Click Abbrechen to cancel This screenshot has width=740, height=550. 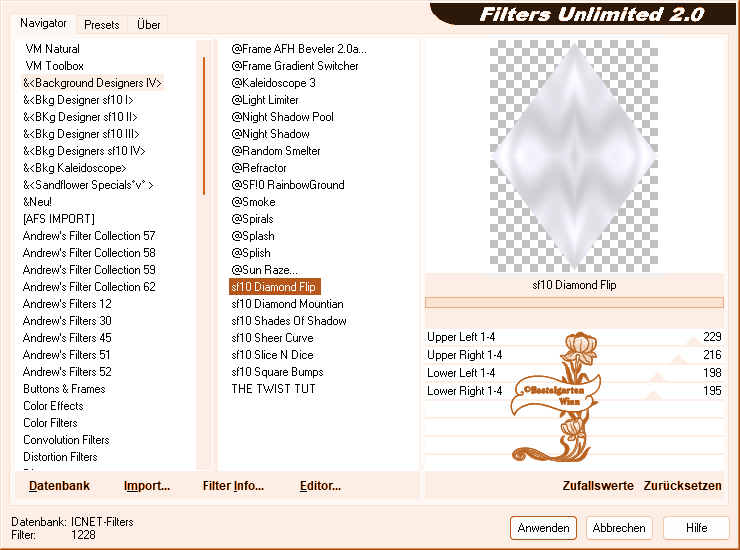[619, 528]
